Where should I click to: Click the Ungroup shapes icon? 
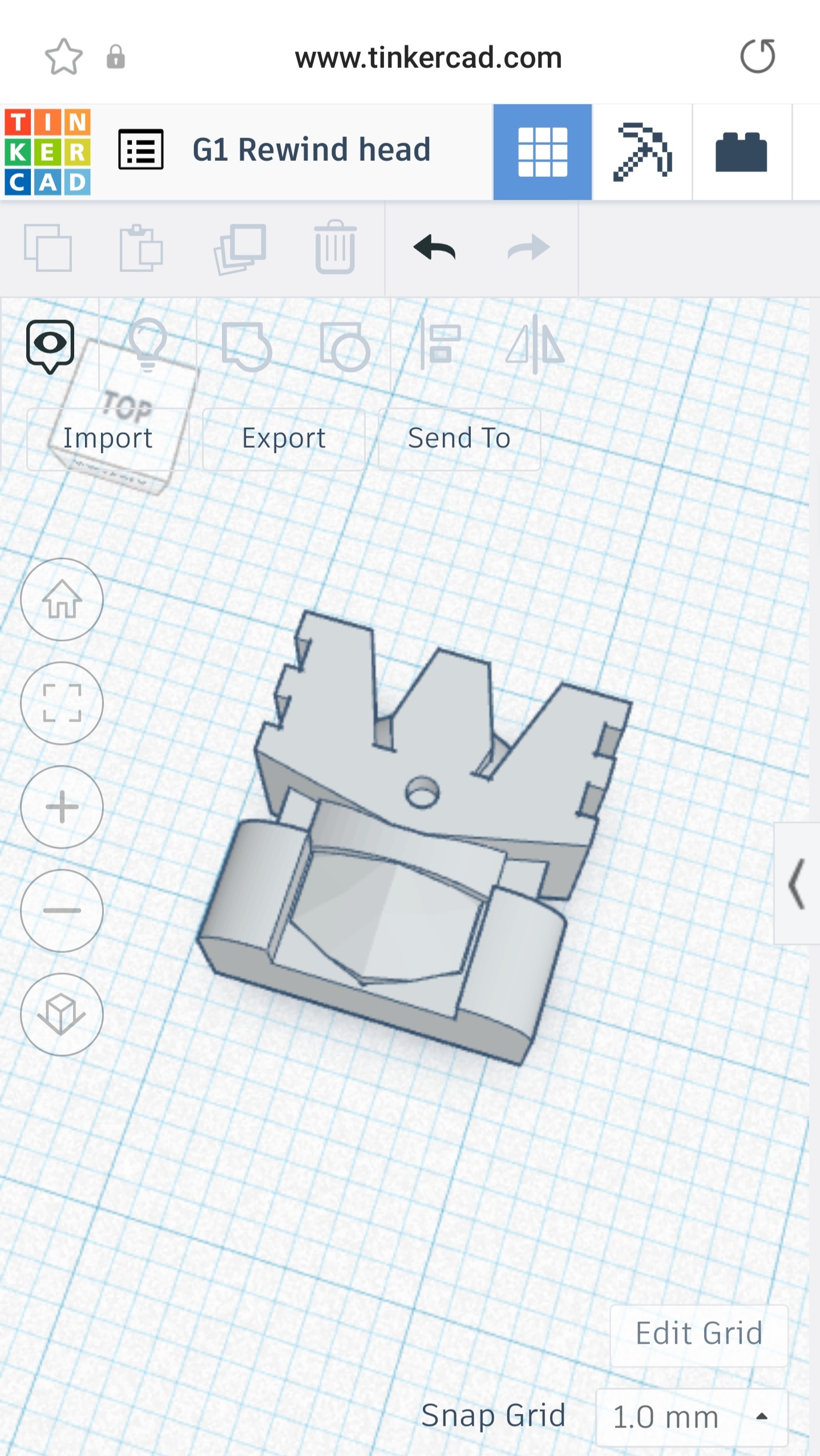[x=344, y=346]
